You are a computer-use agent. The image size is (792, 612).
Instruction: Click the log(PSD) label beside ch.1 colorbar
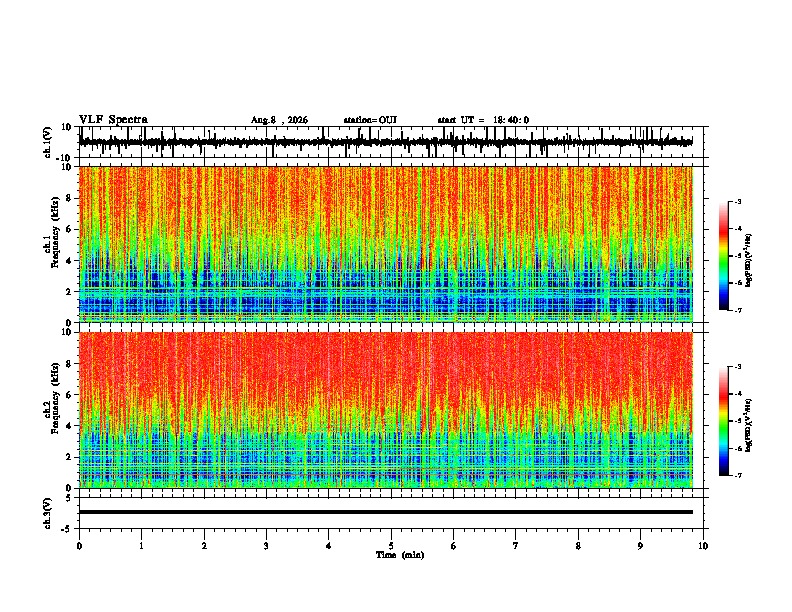pyautogui.click(x=749, y=260)
